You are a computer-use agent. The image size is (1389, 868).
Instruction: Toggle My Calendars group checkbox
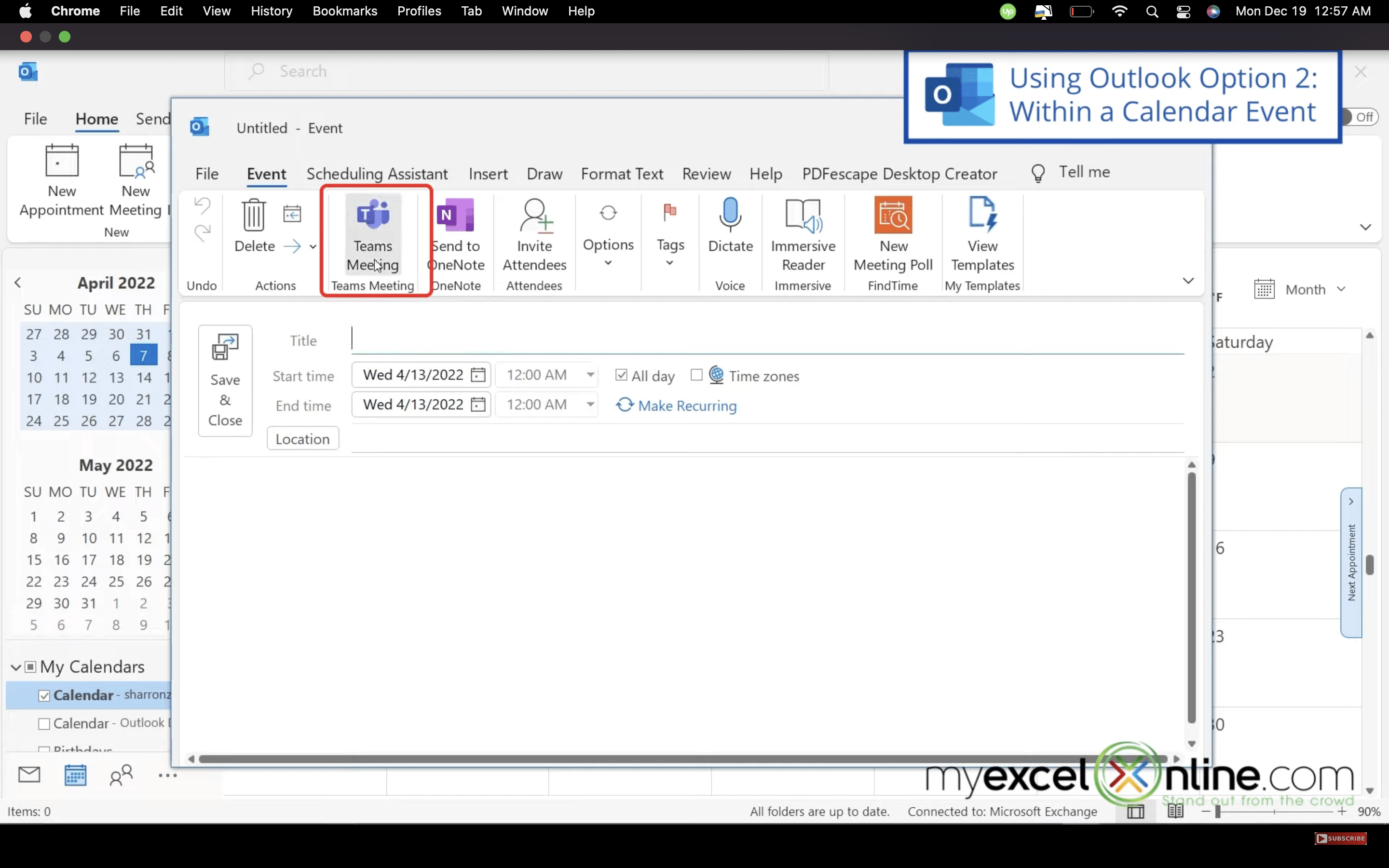pyautogui.click(x=30, y=667)
